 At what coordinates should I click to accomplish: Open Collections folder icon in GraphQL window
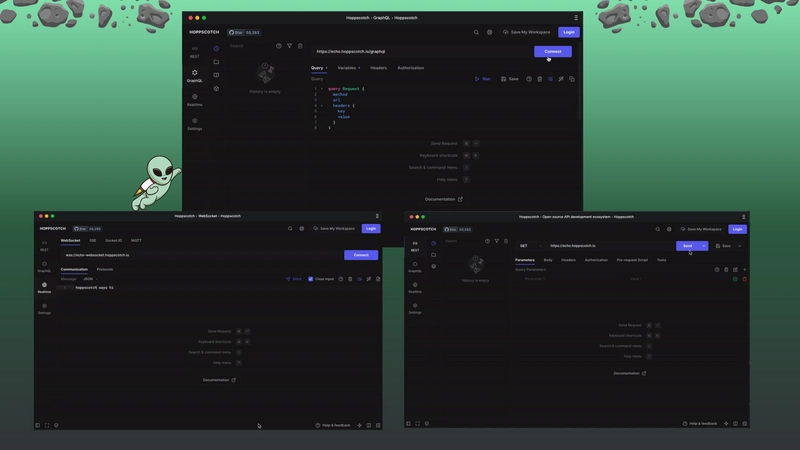[x=216, y=62]
